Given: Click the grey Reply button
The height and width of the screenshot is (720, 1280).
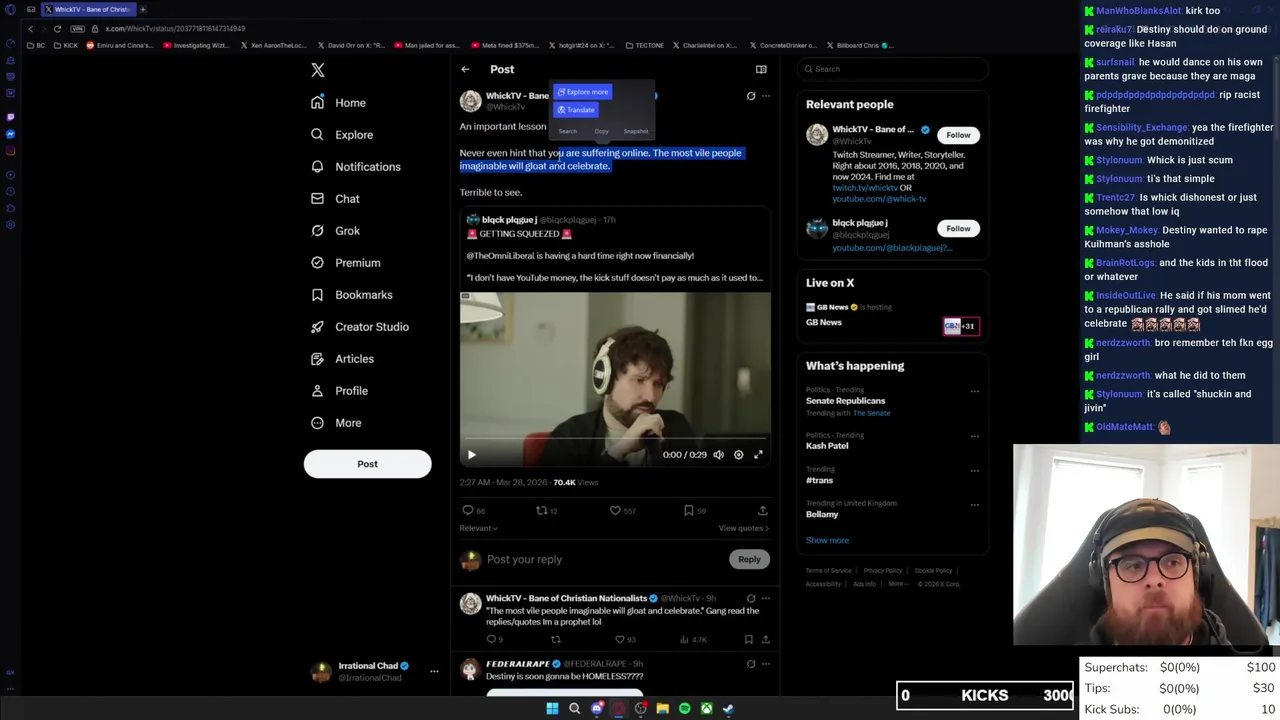Looking at the screenshot, I should (x=749, y=560).
